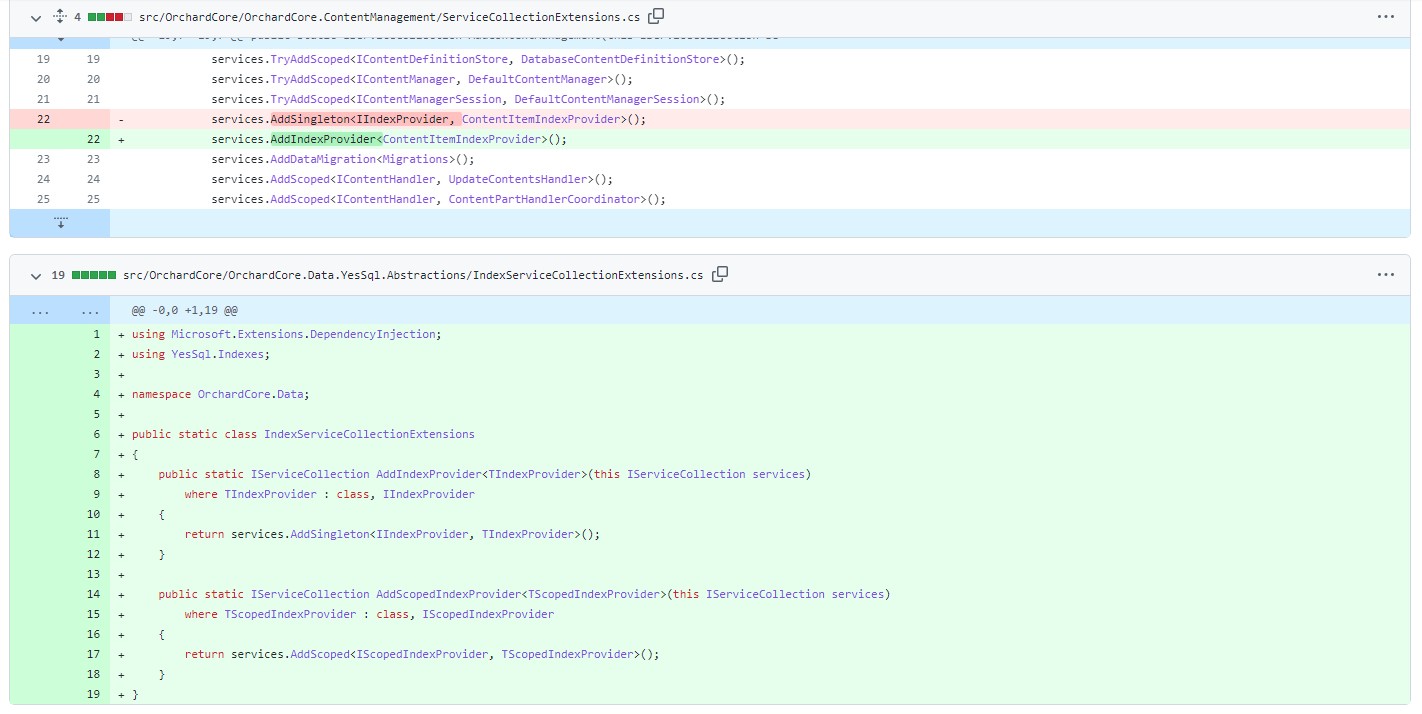Click 'DefaultContentManagerSession' on line 21
Viewport: 1422px width, 714px height.
click(x=607, y=99)
